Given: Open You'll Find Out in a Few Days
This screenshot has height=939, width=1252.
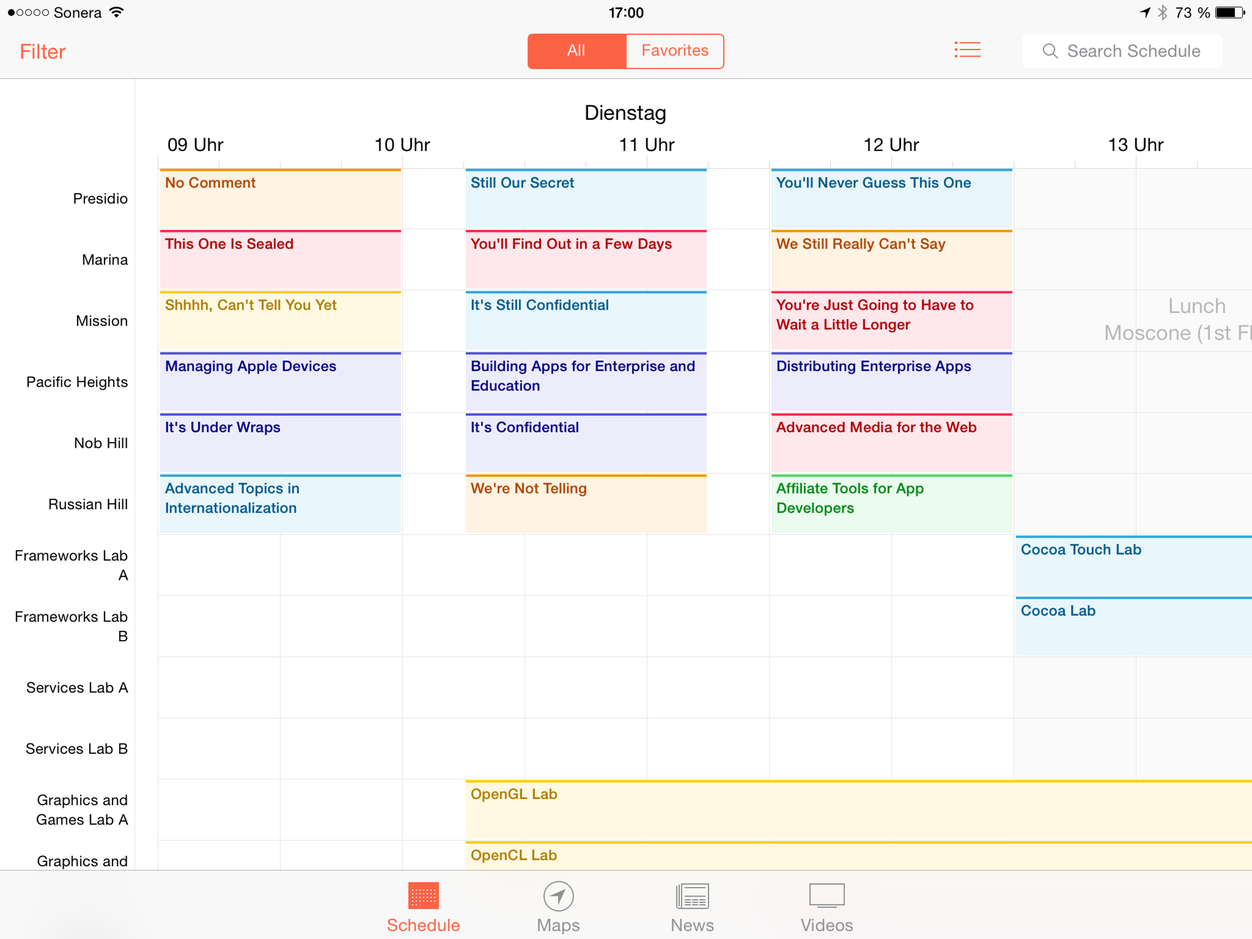Looking at the screenshot, I should [586, 260].
